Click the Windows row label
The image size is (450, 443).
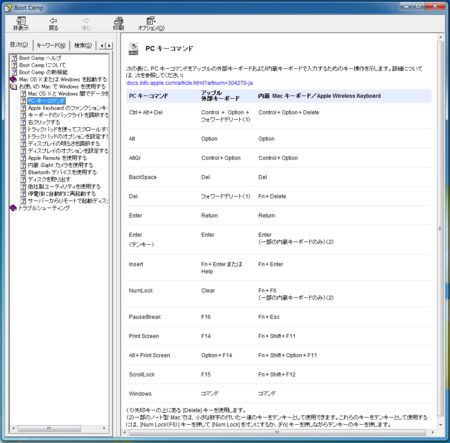[x=140, y=394]
